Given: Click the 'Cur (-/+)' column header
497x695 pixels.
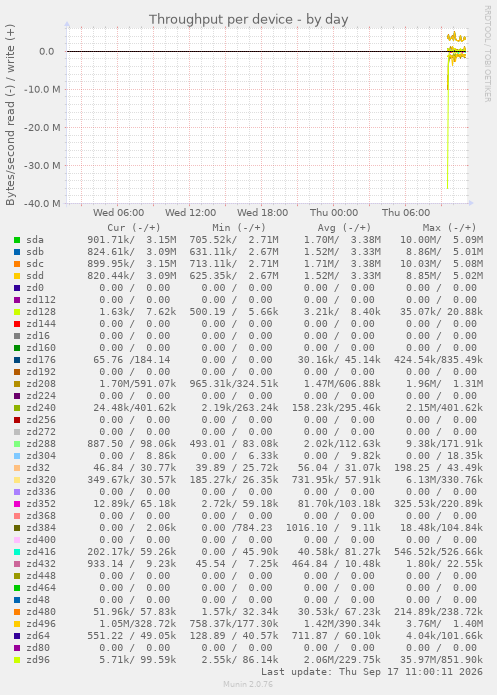Looking at the screenshot, I should [x=134, y=228].
